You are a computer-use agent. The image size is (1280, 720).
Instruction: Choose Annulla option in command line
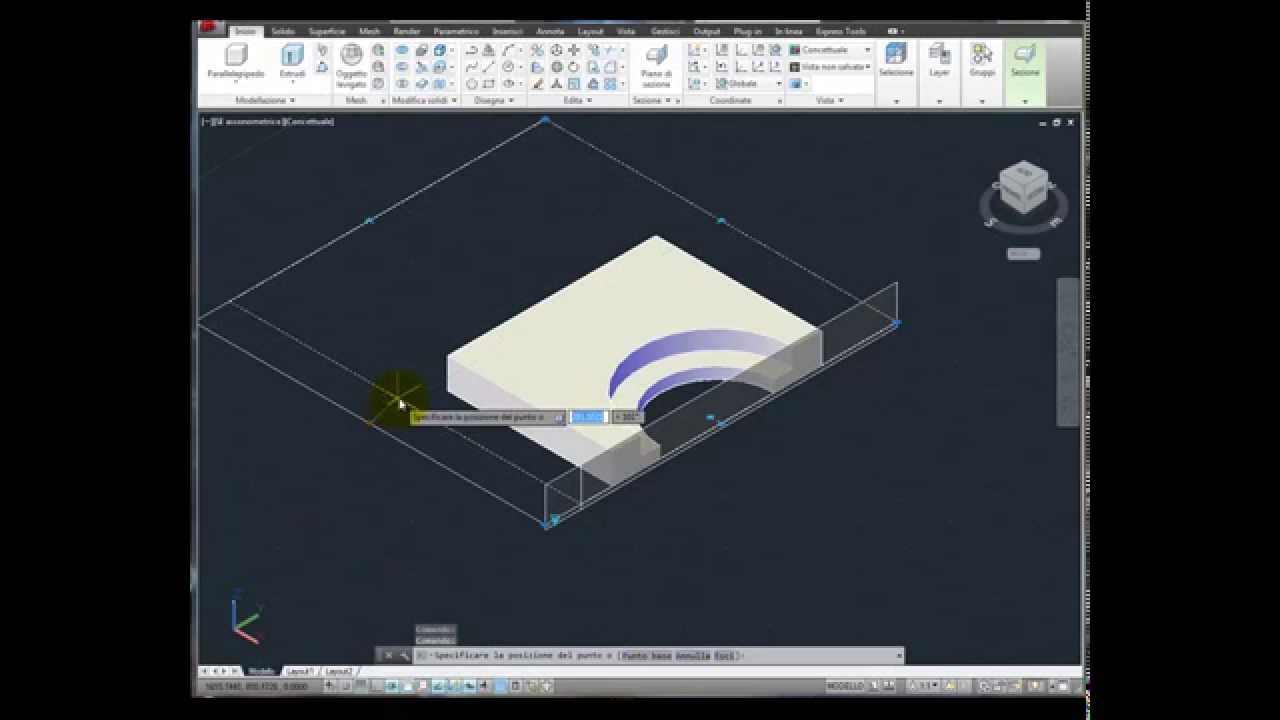pyautogui.click(x=693, y=656)
